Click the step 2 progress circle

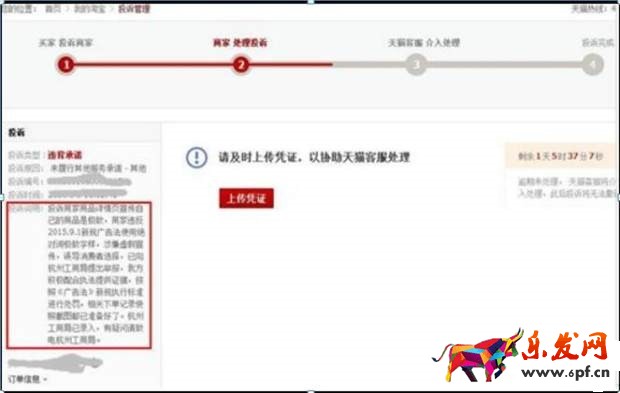240,64
